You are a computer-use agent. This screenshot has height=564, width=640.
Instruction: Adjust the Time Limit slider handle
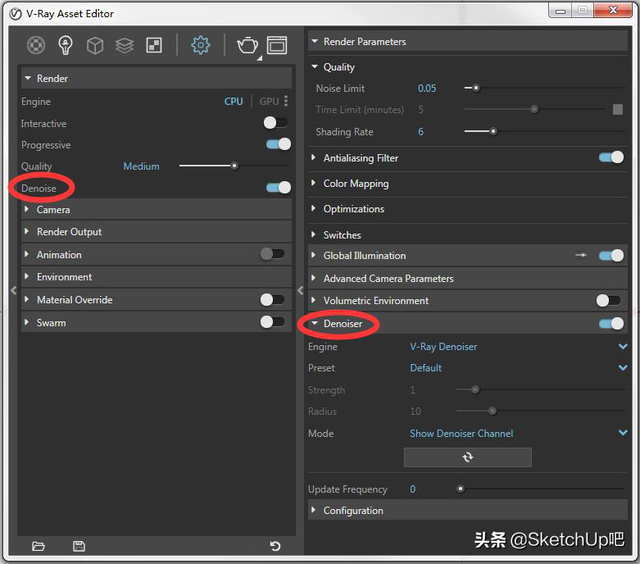[x=534, y=109]
